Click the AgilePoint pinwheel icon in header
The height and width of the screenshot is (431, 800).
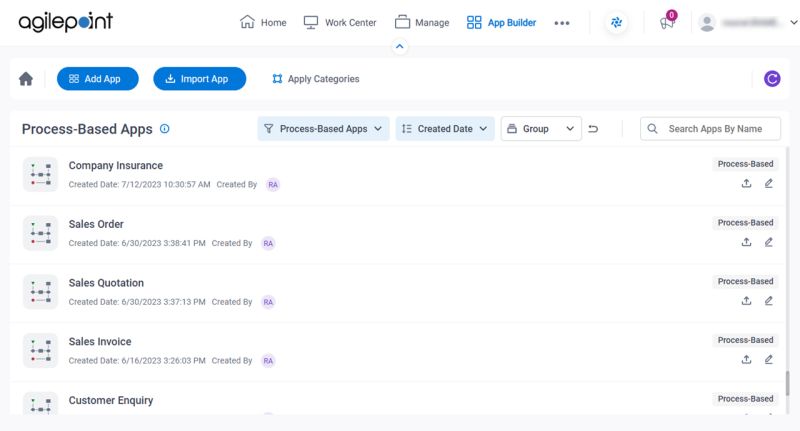[616, 22]
